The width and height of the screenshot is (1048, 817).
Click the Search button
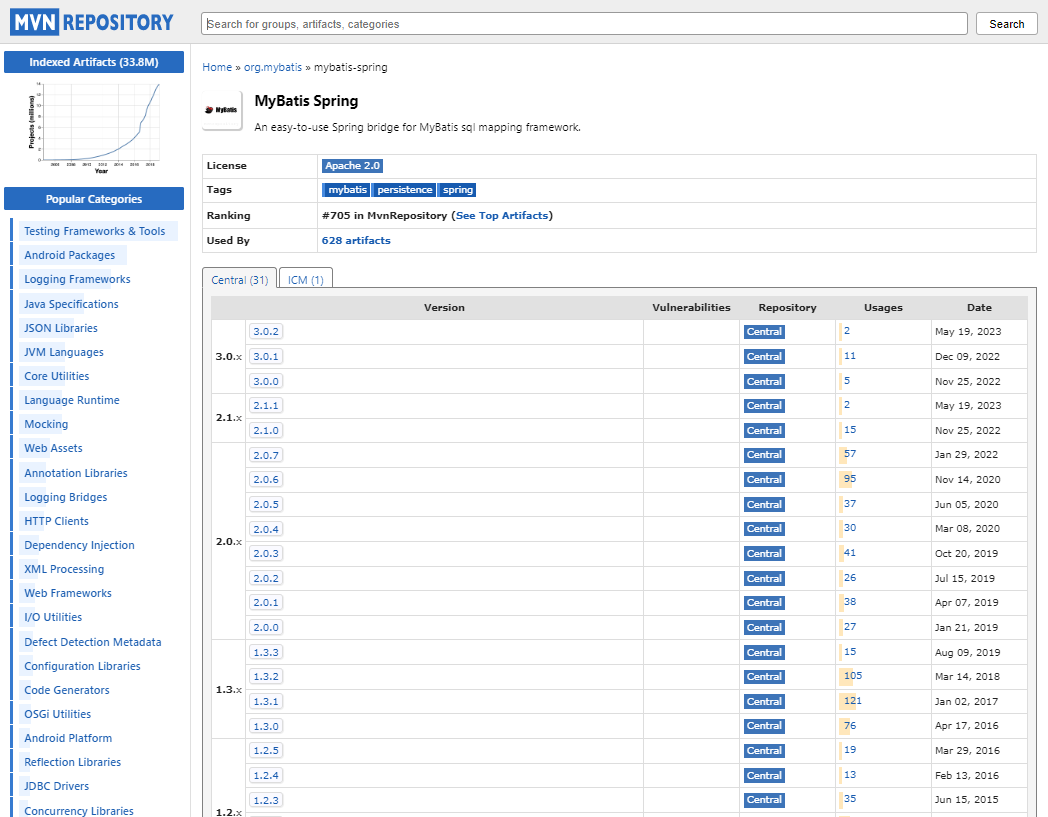pos(1007,24)
